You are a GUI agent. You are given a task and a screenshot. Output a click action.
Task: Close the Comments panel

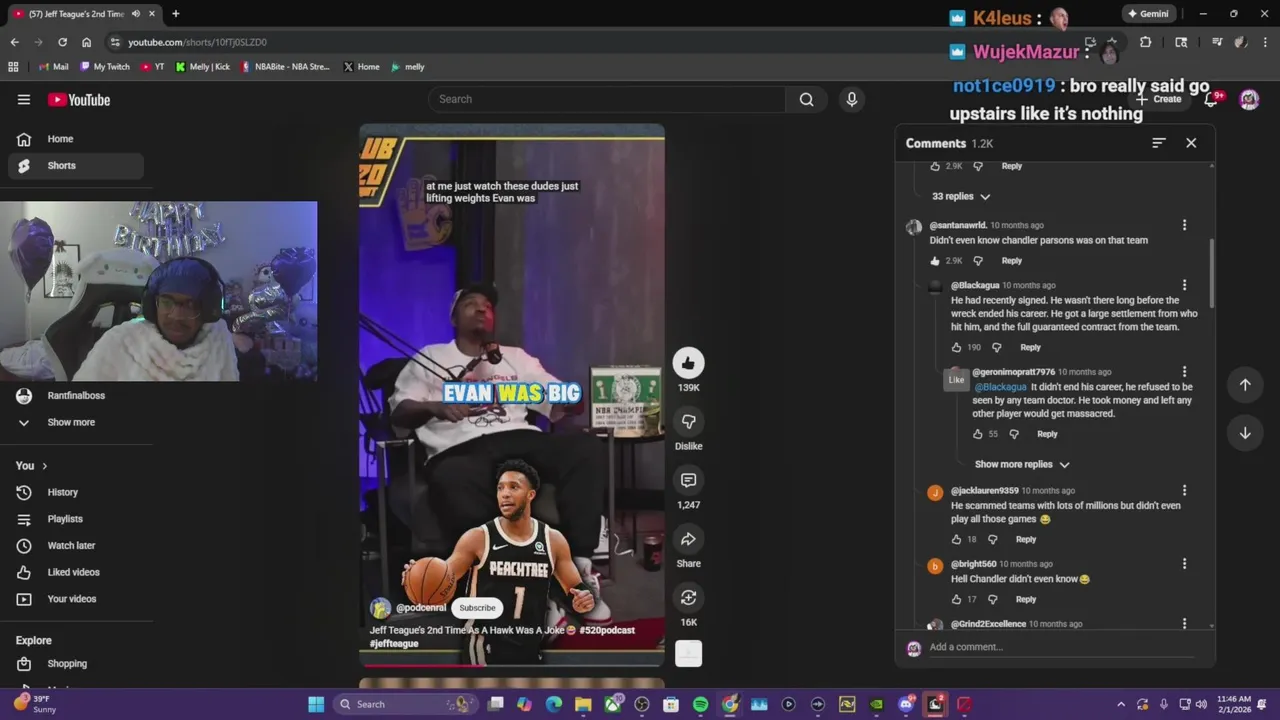pos(1191,143)
